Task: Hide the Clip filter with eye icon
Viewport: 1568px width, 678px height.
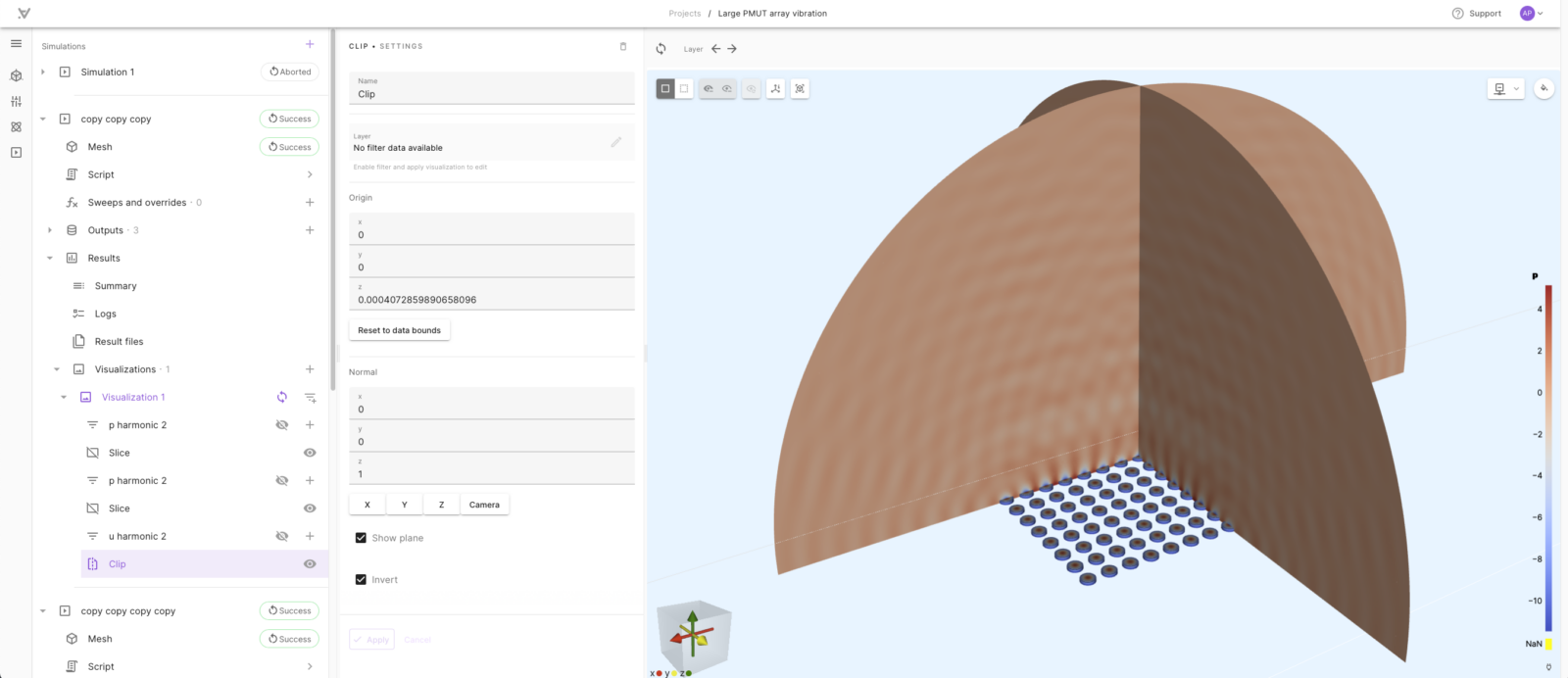Action: coord(310,564)
